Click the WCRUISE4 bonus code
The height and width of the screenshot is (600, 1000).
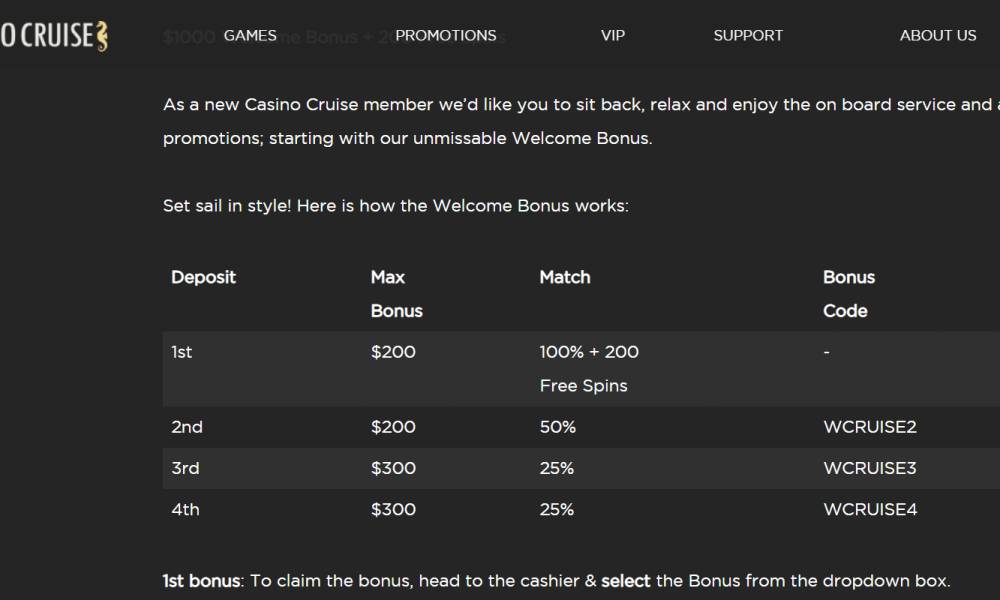[869, 509]
